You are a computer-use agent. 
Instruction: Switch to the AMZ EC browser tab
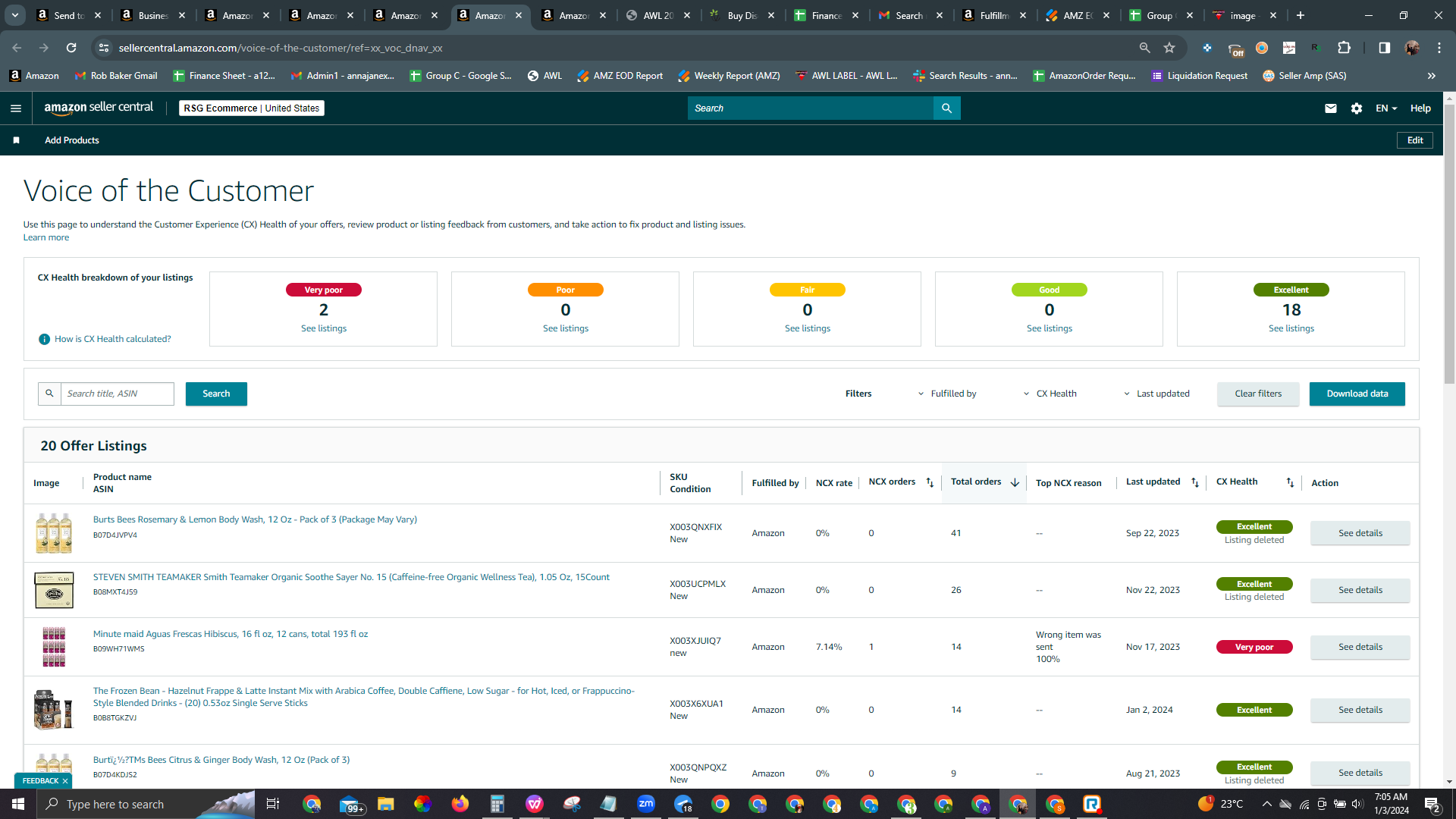click(1077, 15)
